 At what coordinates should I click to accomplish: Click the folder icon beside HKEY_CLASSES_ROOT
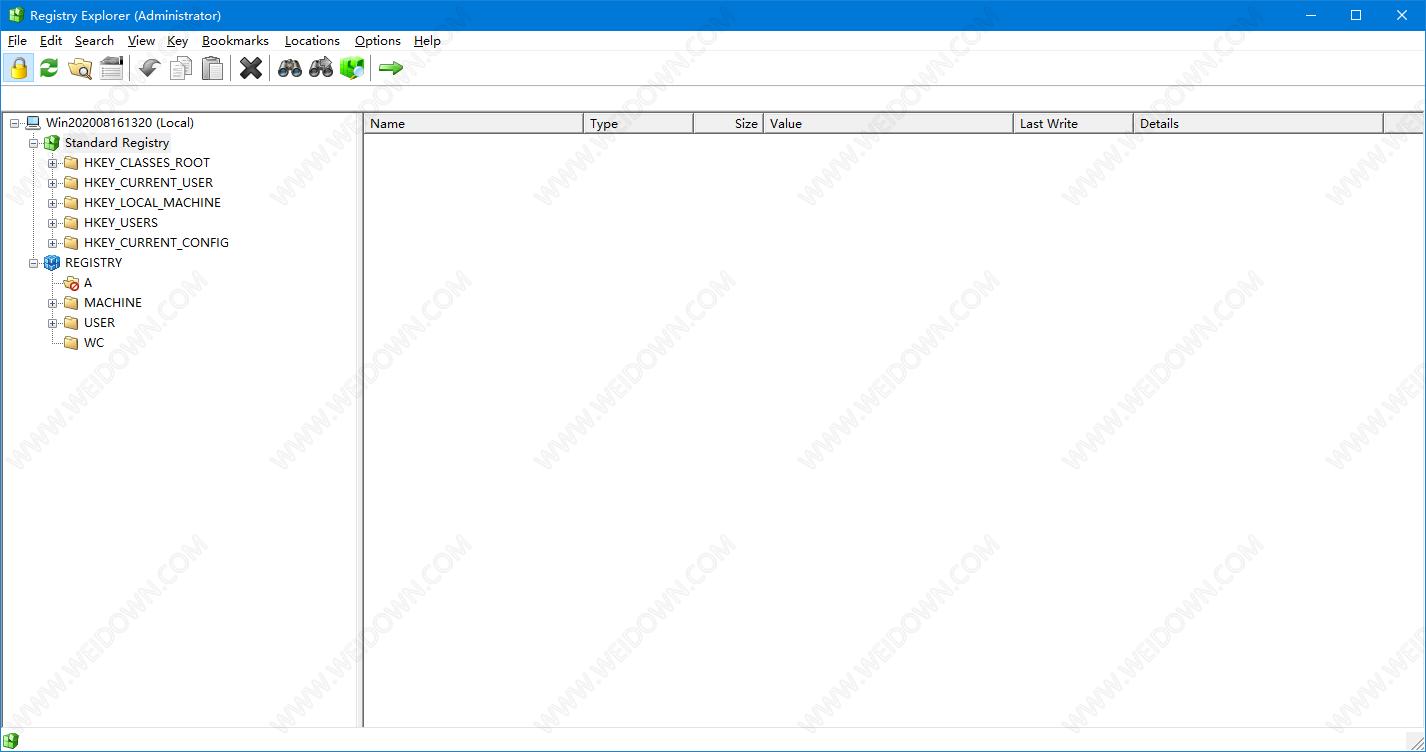pyautogui.click(x=71, y=163)
